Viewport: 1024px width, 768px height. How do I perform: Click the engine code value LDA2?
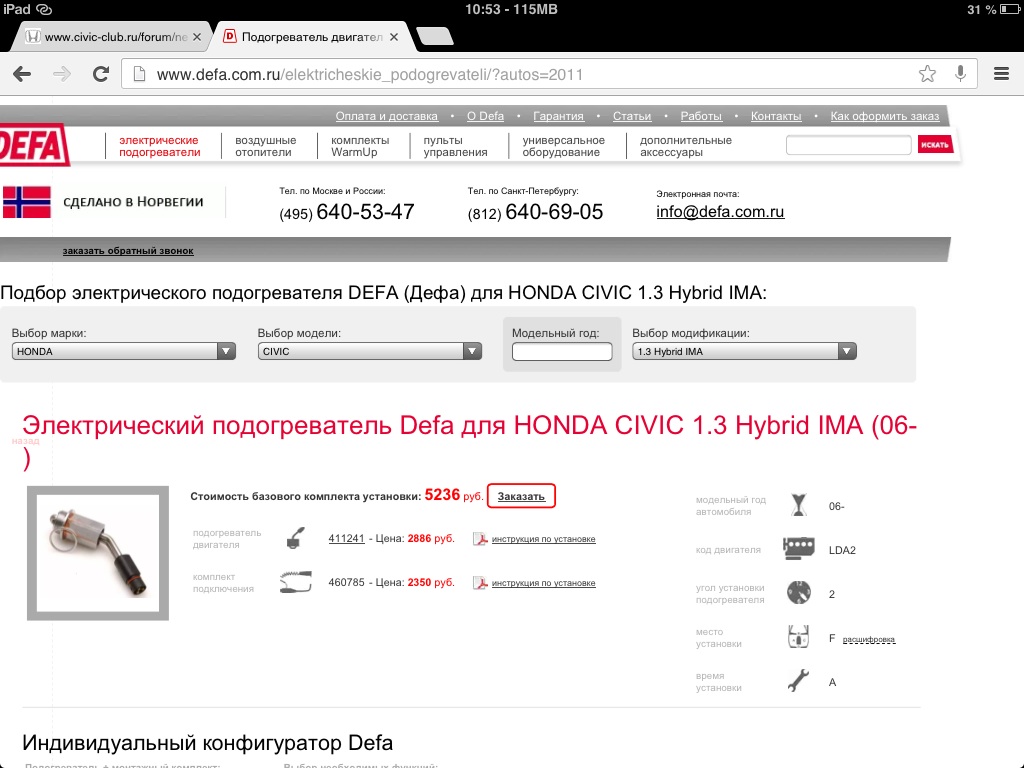pyautogui.click(x=842, y=550)
